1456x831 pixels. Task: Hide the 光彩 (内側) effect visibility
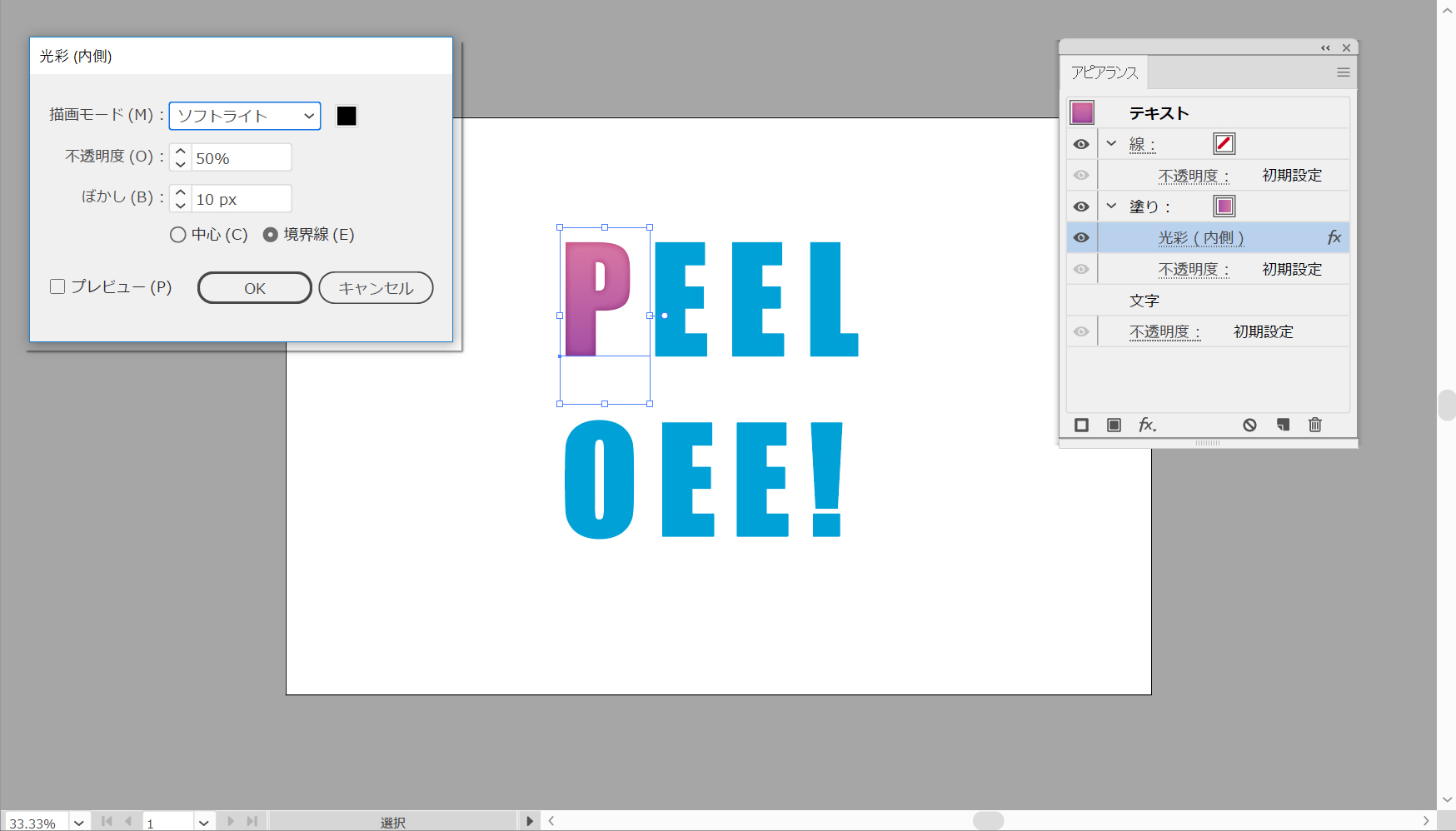(x=1081, y=238)
